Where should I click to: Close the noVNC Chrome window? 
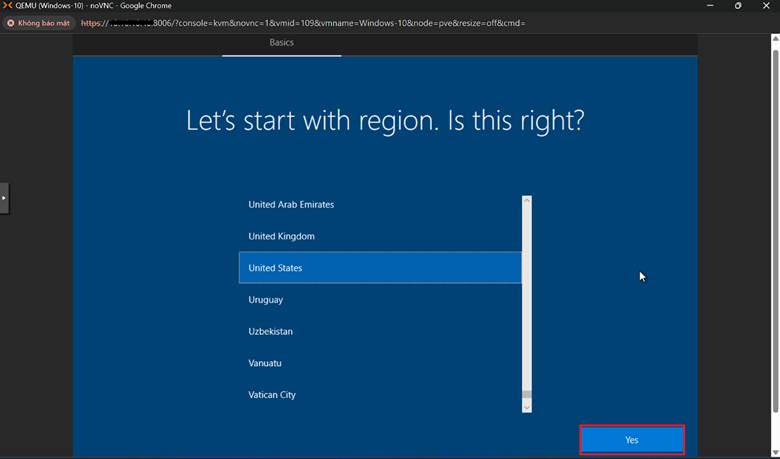(x=767, y=6)
